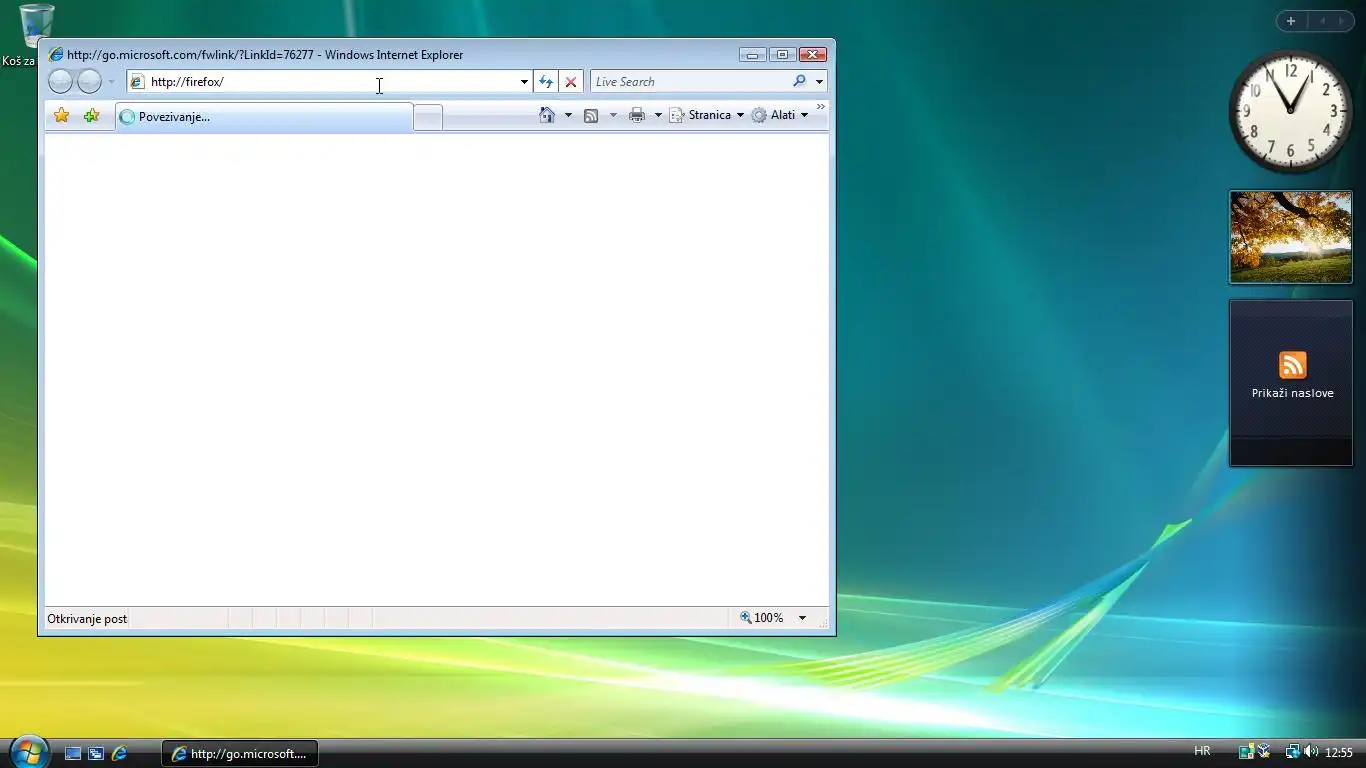The image size is (1366, 768).
Task: Click the Add to Favorites icon
Action: (92, 116)
